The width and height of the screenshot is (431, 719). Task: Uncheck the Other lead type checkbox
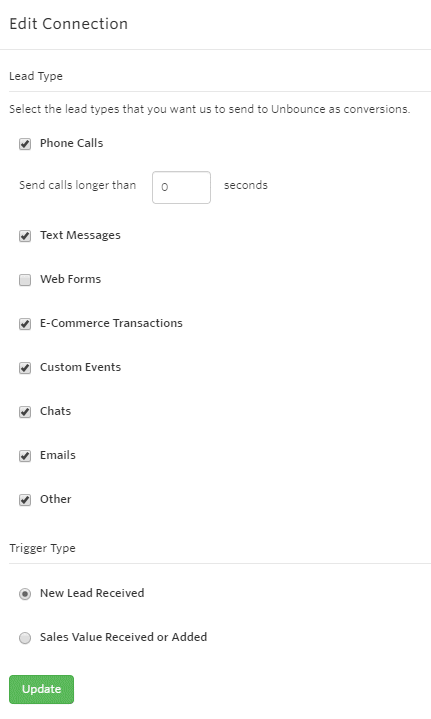point(25,500)
